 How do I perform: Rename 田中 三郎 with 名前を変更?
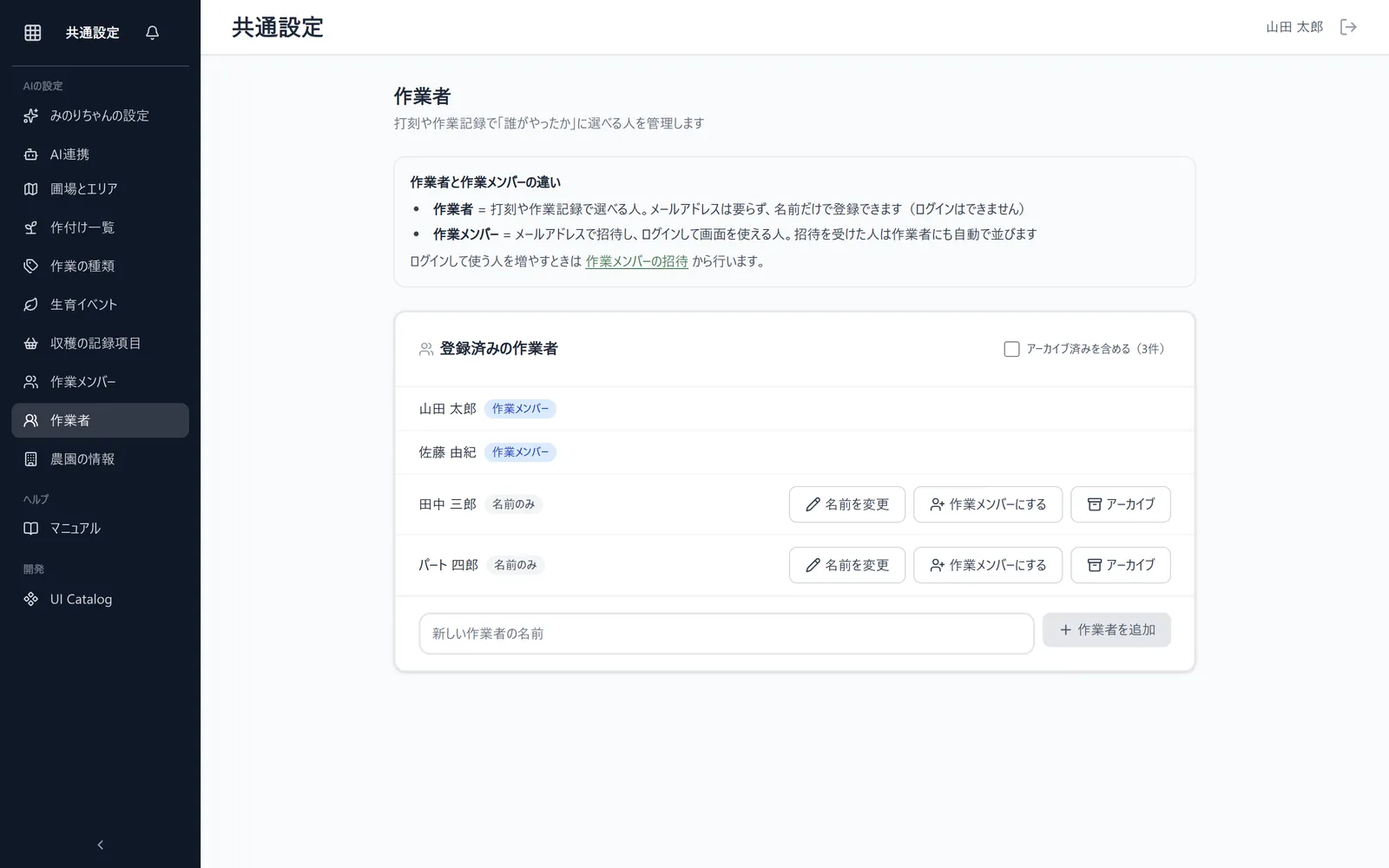(x=846, y=504)
